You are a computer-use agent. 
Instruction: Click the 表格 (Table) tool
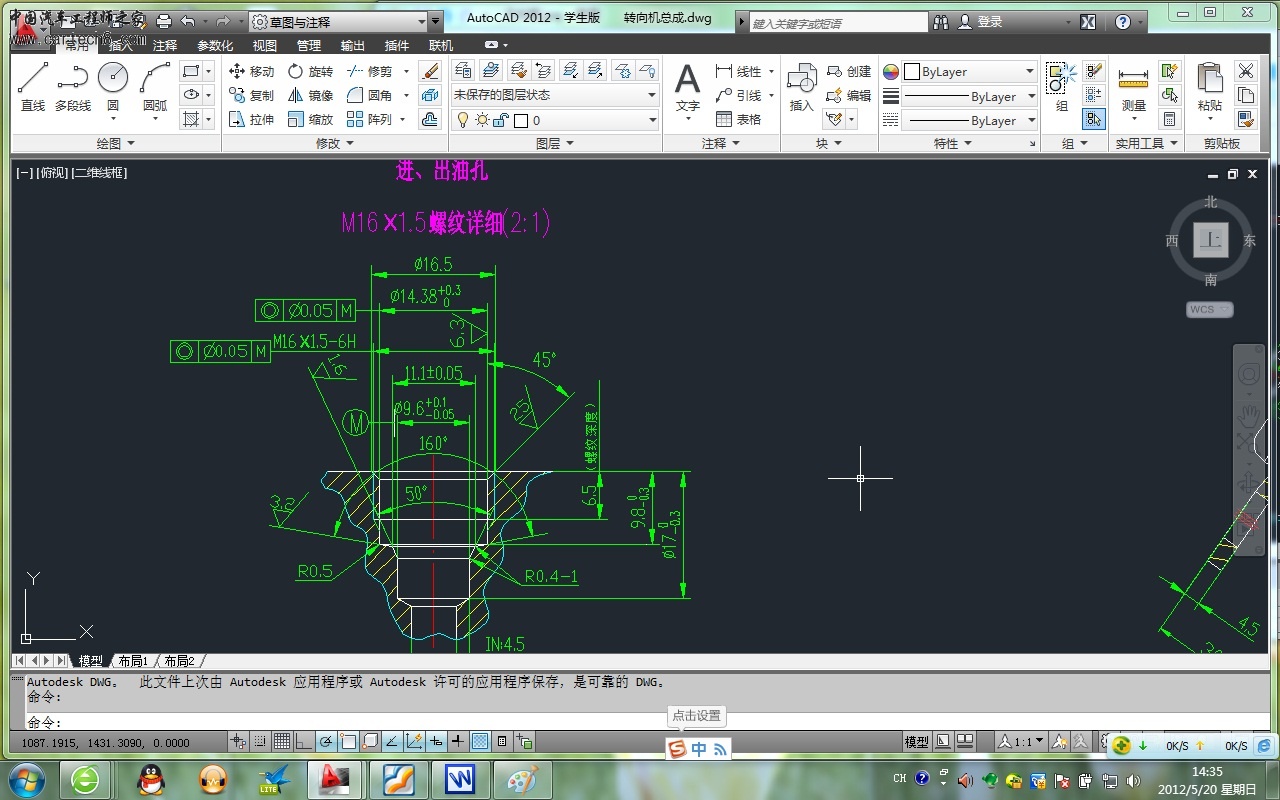point(739,119)
